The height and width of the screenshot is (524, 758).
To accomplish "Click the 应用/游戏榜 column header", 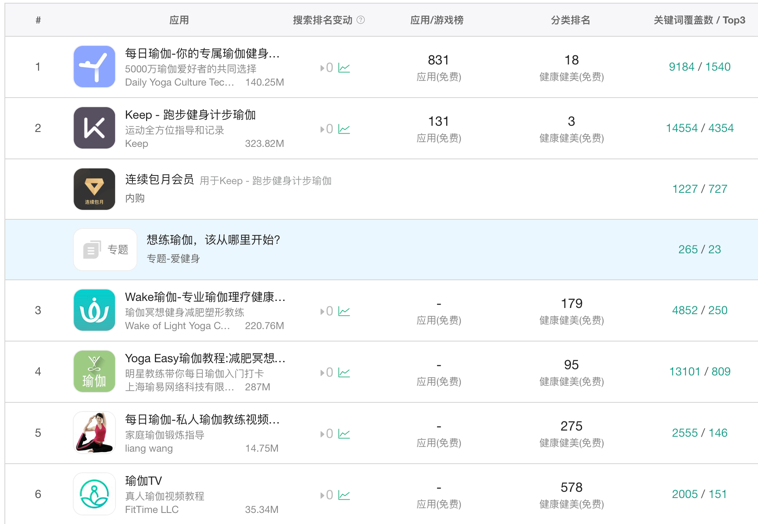I will [x=437, y=20].
